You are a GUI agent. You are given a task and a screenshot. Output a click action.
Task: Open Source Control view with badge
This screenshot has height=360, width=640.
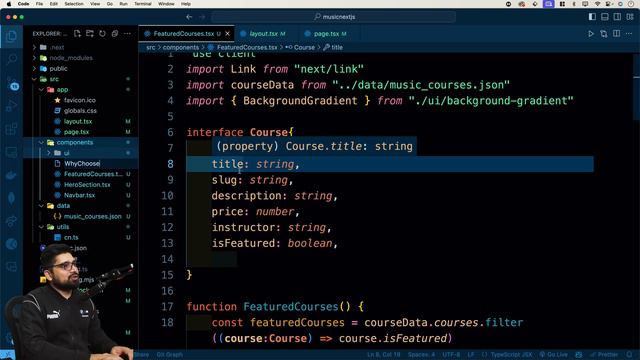pos(12,83)
